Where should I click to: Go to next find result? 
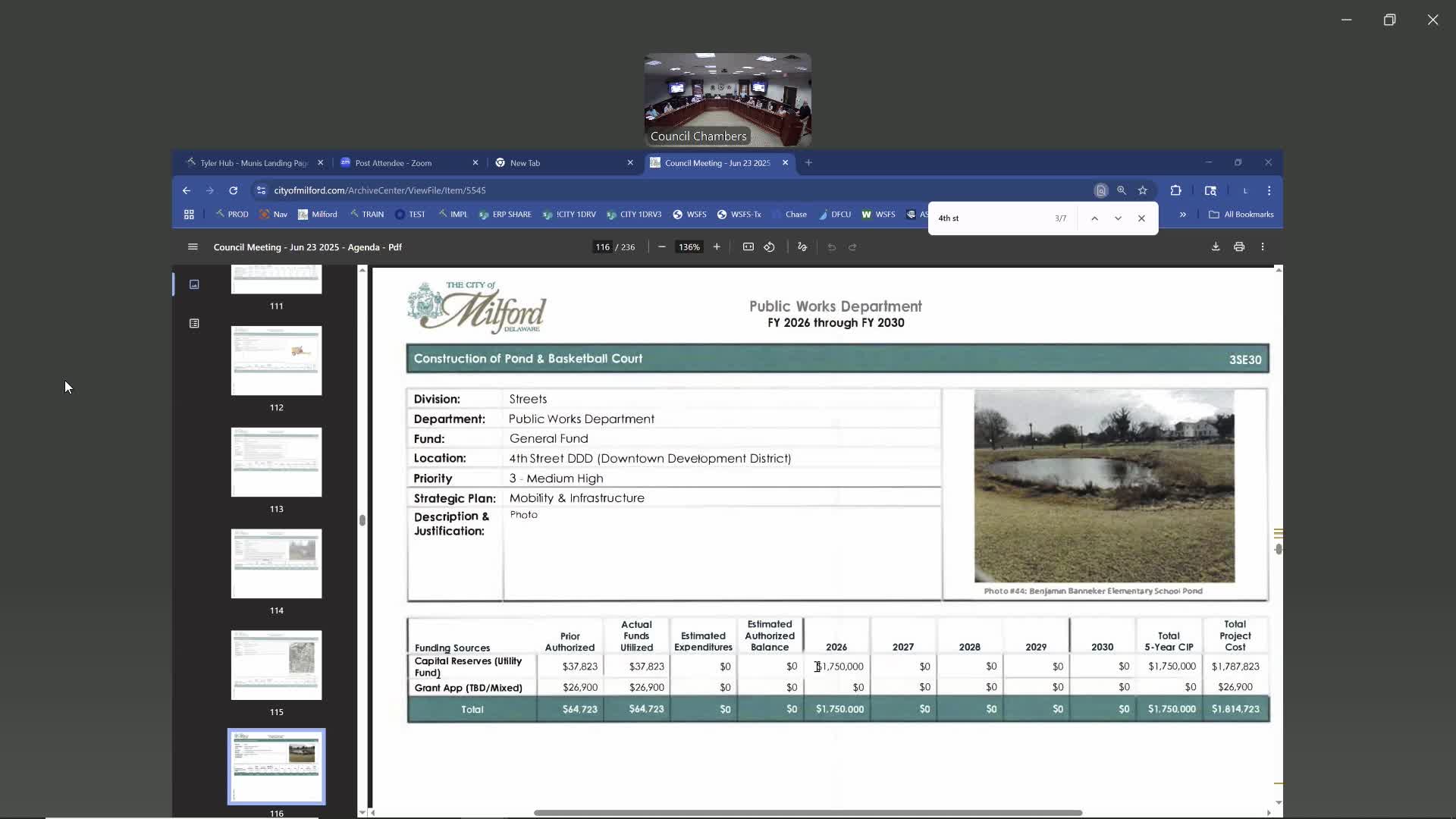pyautogui.click(x=1117, y=218)
